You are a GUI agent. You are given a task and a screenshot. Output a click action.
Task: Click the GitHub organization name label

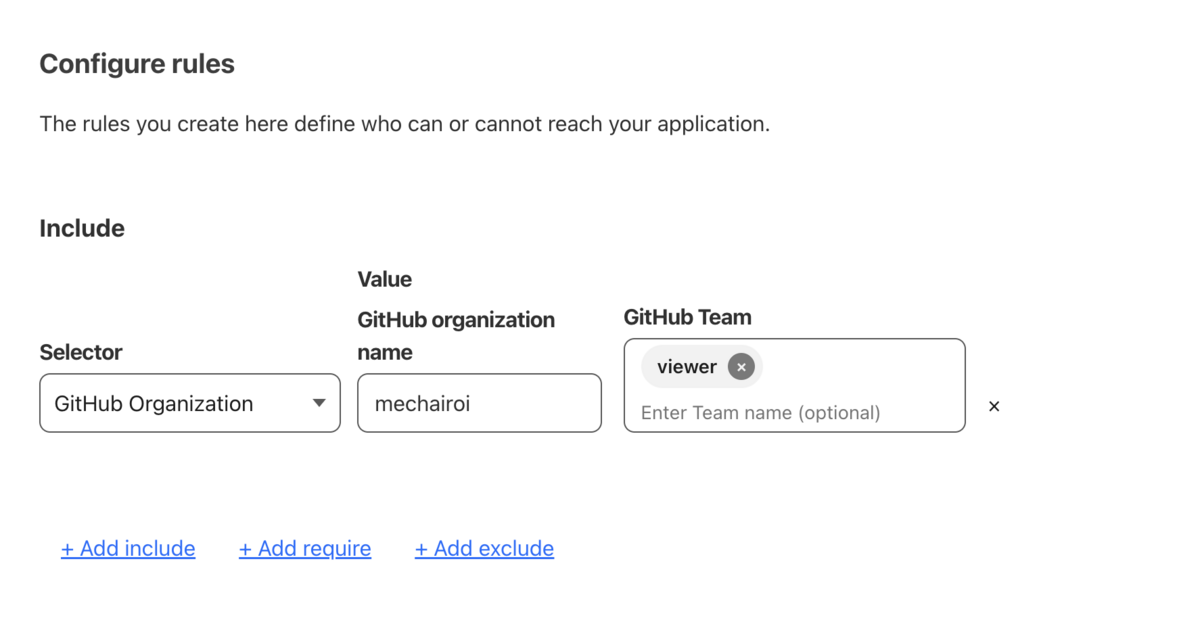click(x=456, y=336)
